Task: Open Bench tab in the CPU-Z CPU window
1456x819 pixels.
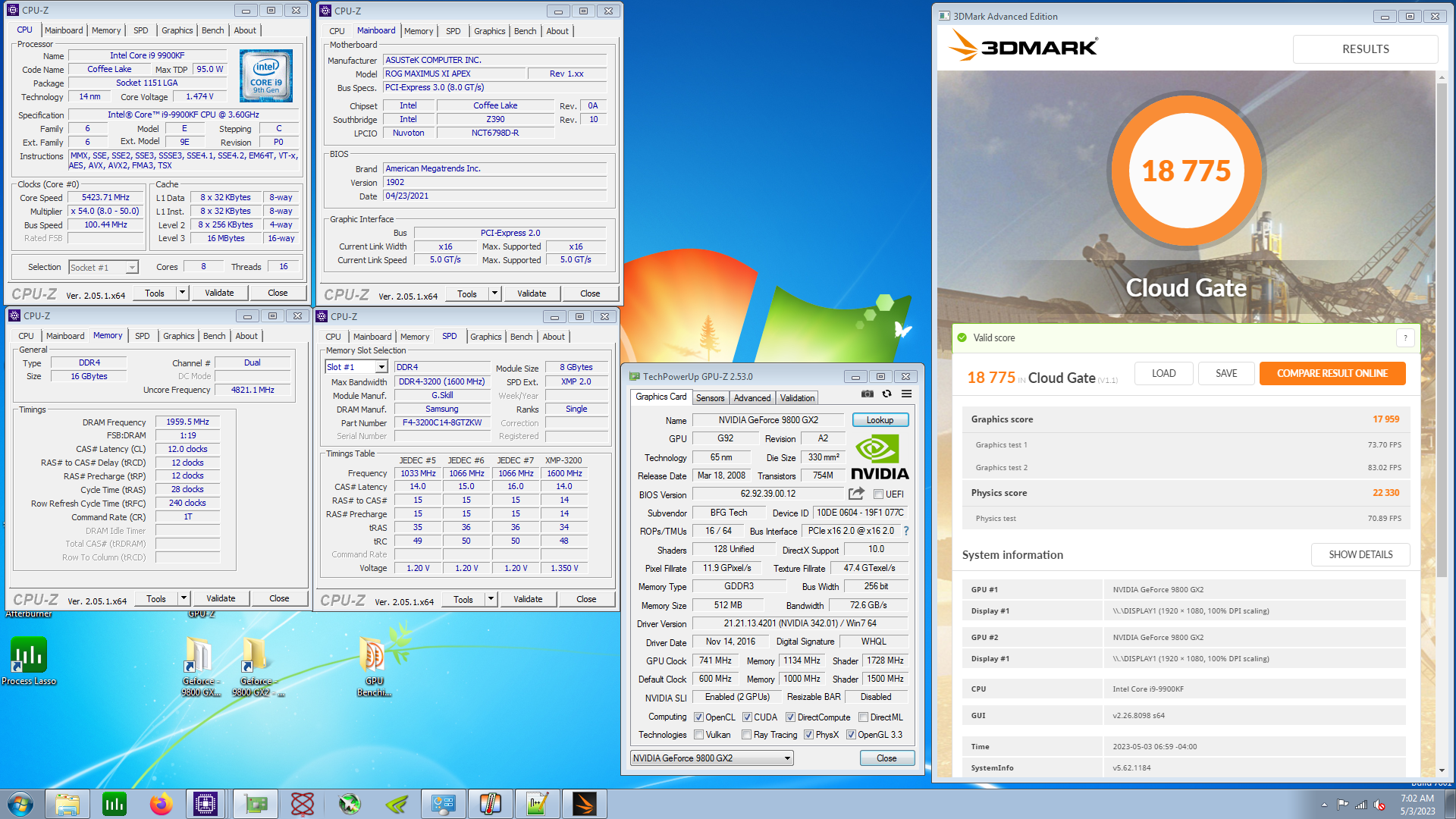Action: (212, 30)
